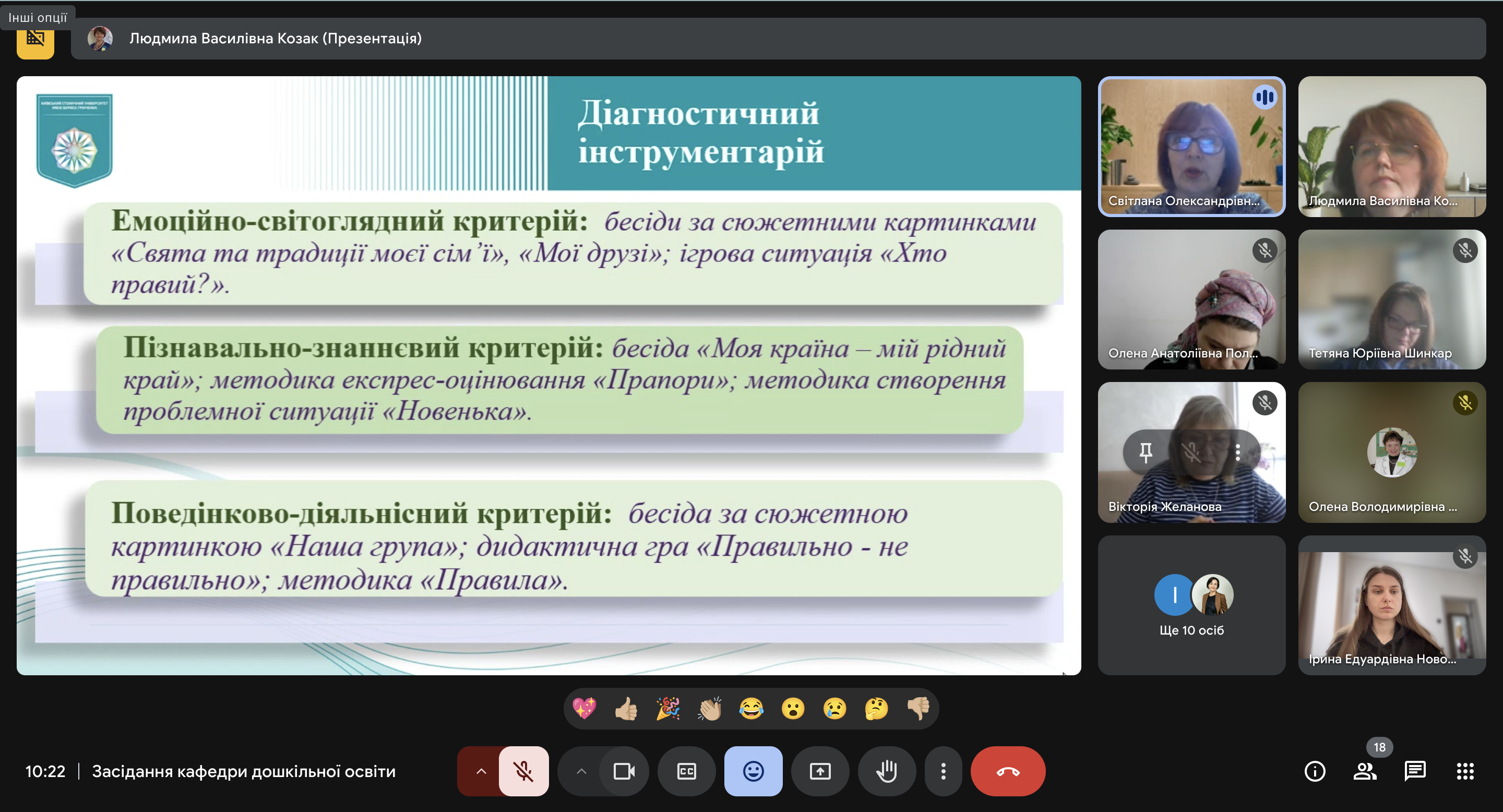The width and height of the screenshot is (1503, 812).
Task: Open the chat messages panel
Action: click(x=1415, y=771)
